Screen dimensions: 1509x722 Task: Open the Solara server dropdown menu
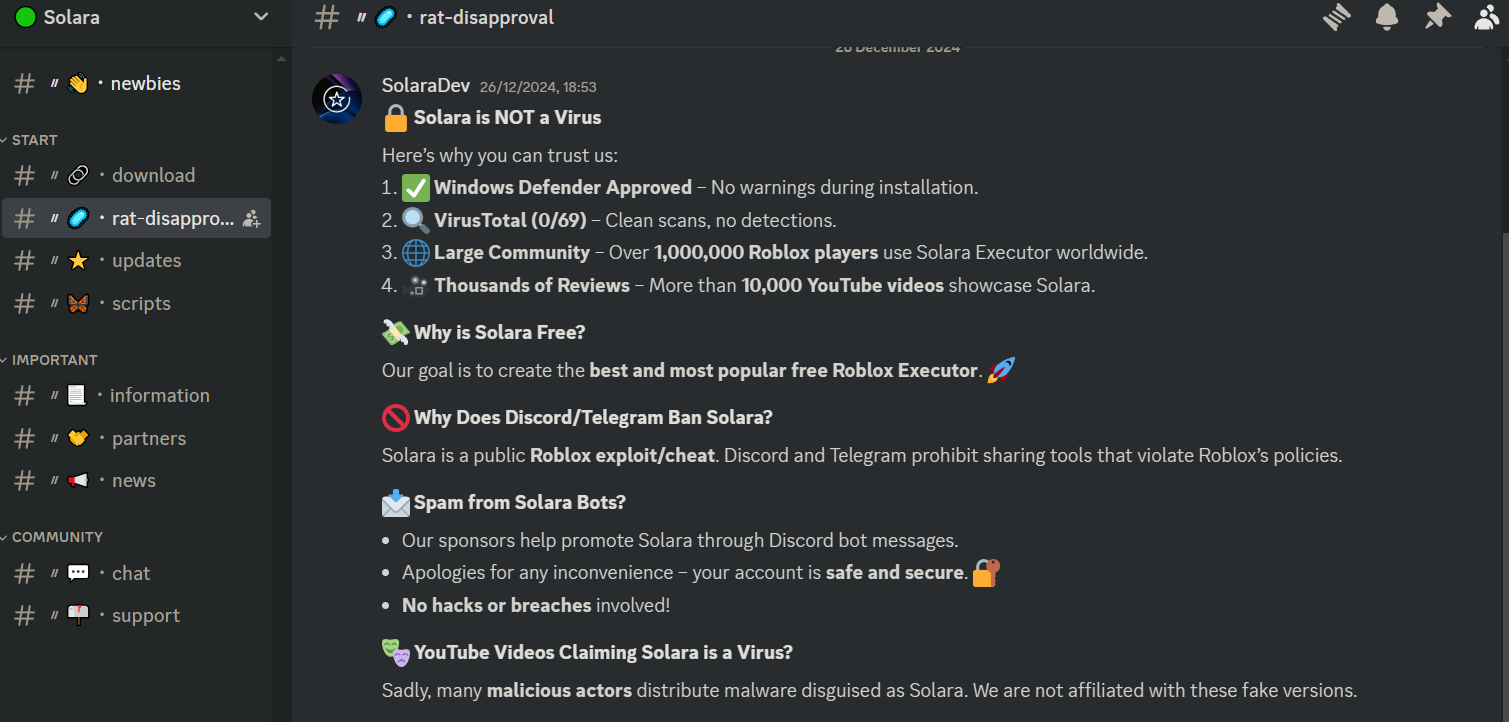pyautogui.click(x=261, y=17)
